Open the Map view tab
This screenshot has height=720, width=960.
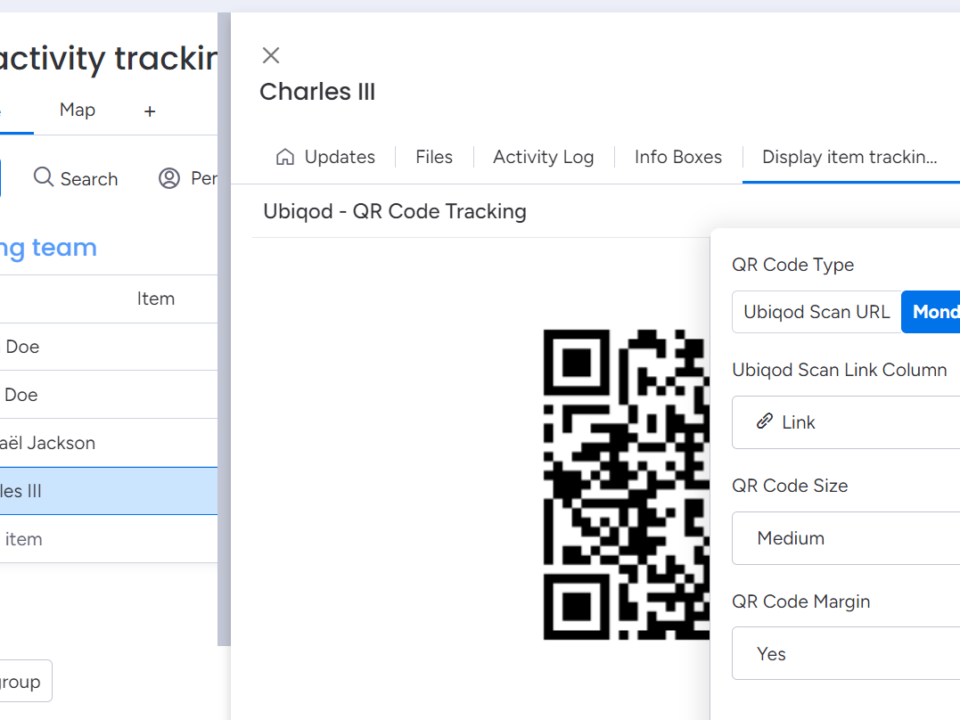[77, 110]
